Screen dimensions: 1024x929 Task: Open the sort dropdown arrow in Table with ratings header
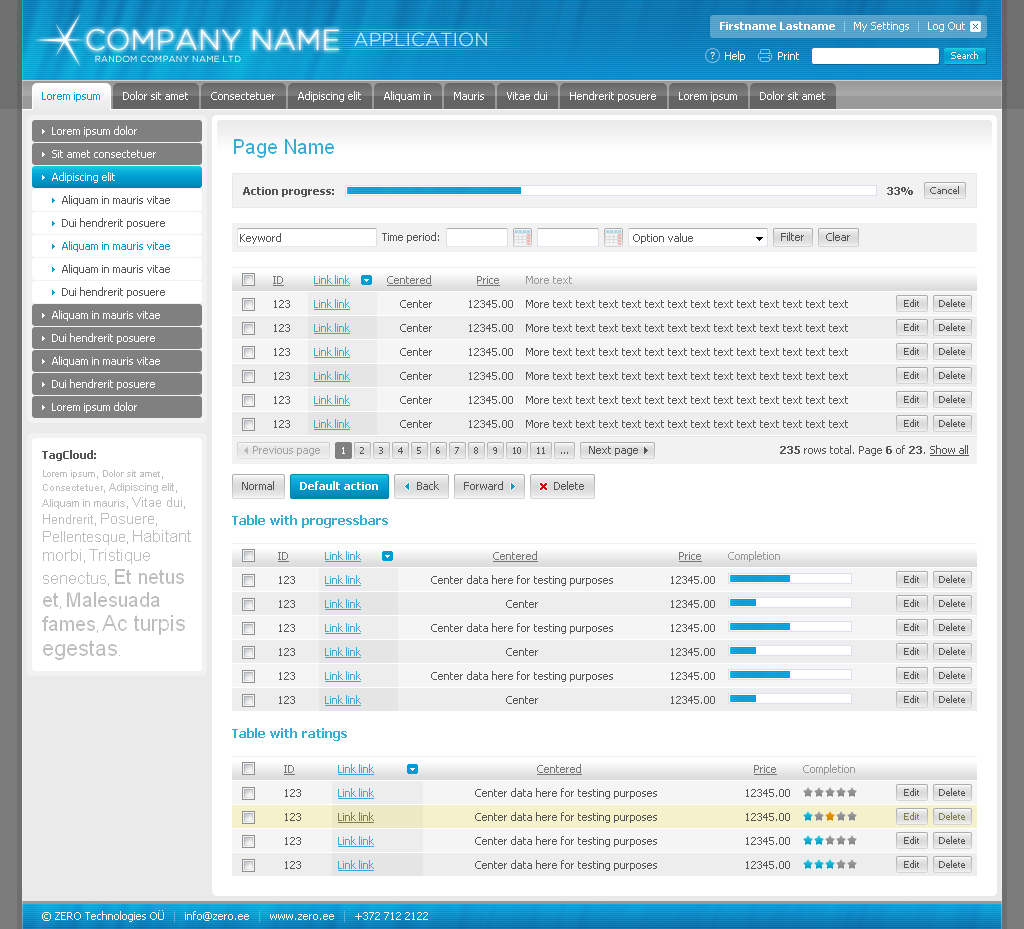412,769
